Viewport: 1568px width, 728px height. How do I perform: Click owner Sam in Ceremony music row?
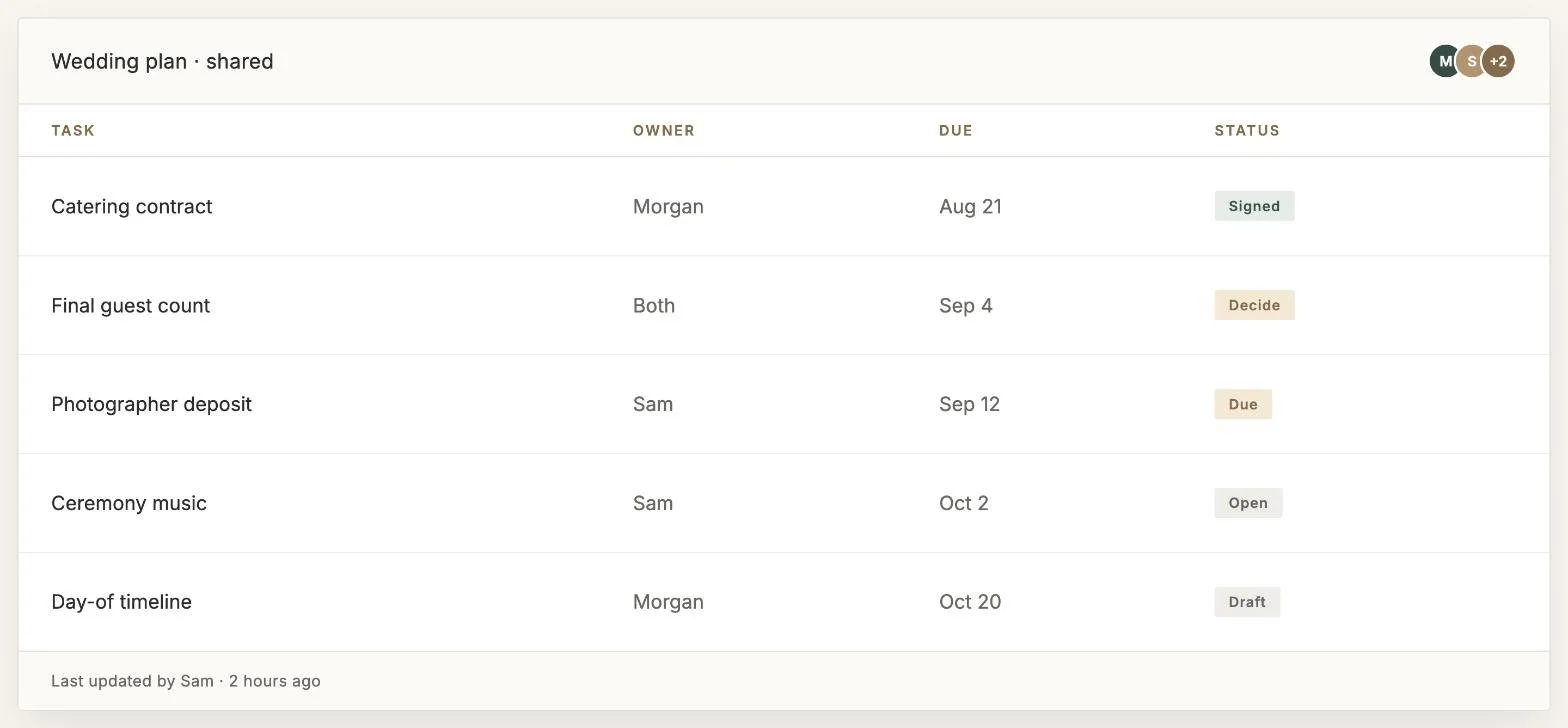(x=653, y=503)
